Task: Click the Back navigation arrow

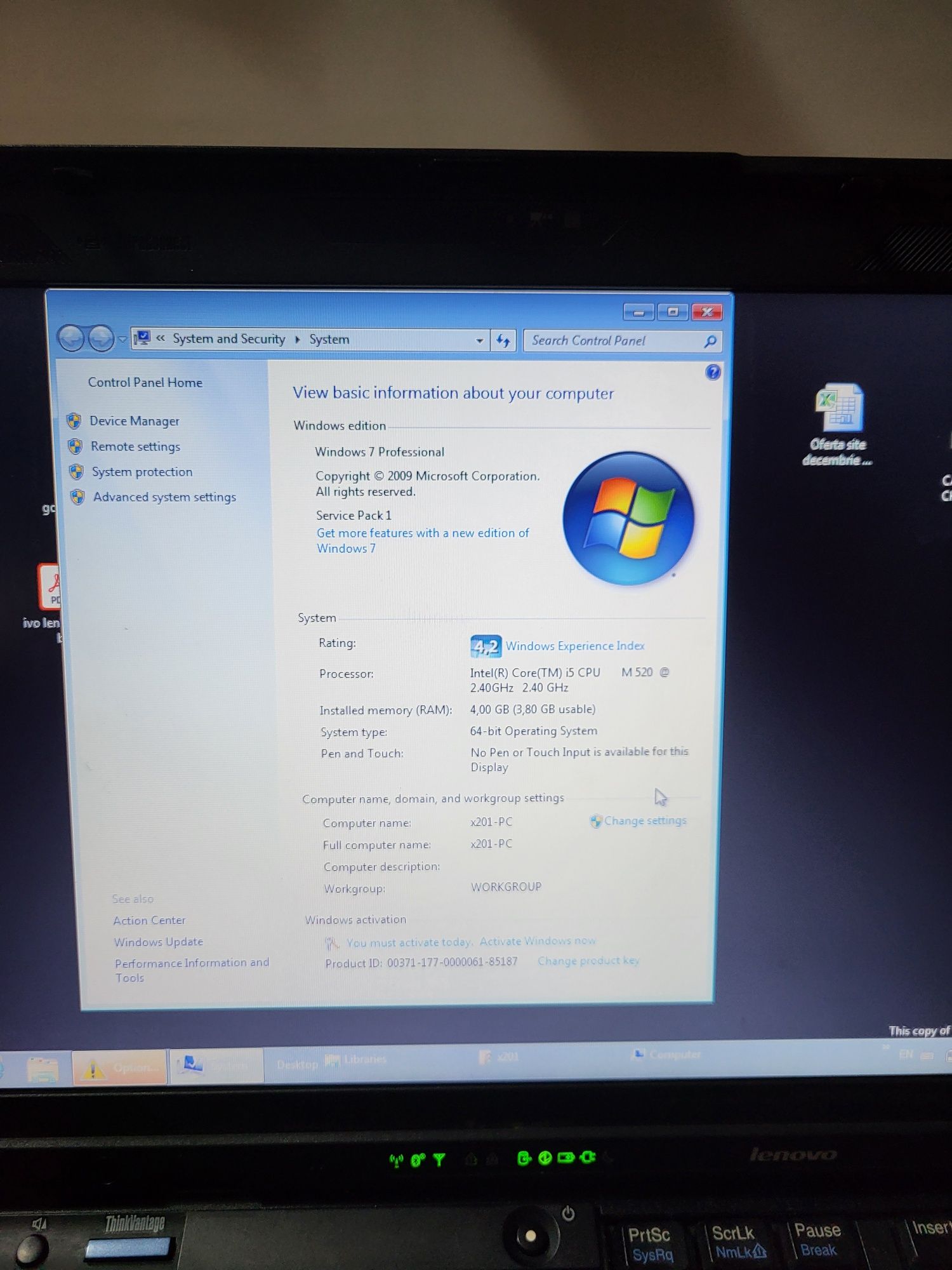Action: (x=71, y=338)
